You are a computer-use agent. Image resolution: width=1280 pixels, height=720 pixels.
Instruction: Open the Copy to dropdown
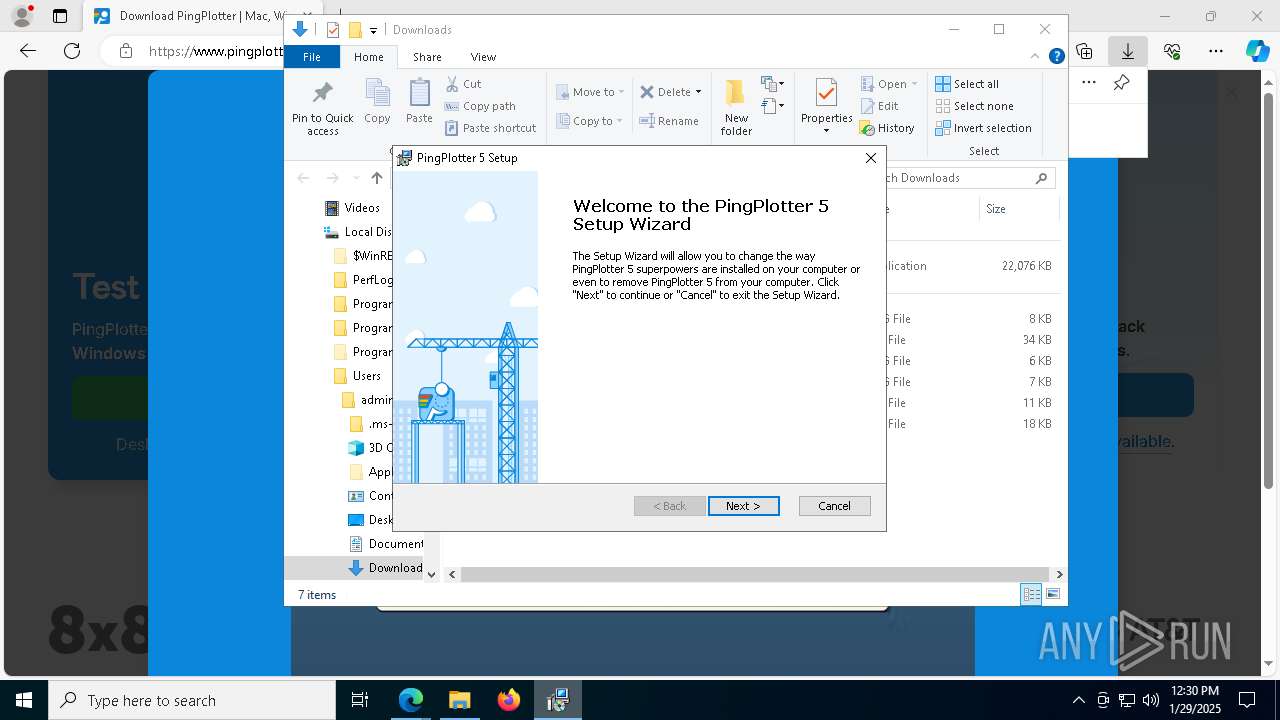590,121
